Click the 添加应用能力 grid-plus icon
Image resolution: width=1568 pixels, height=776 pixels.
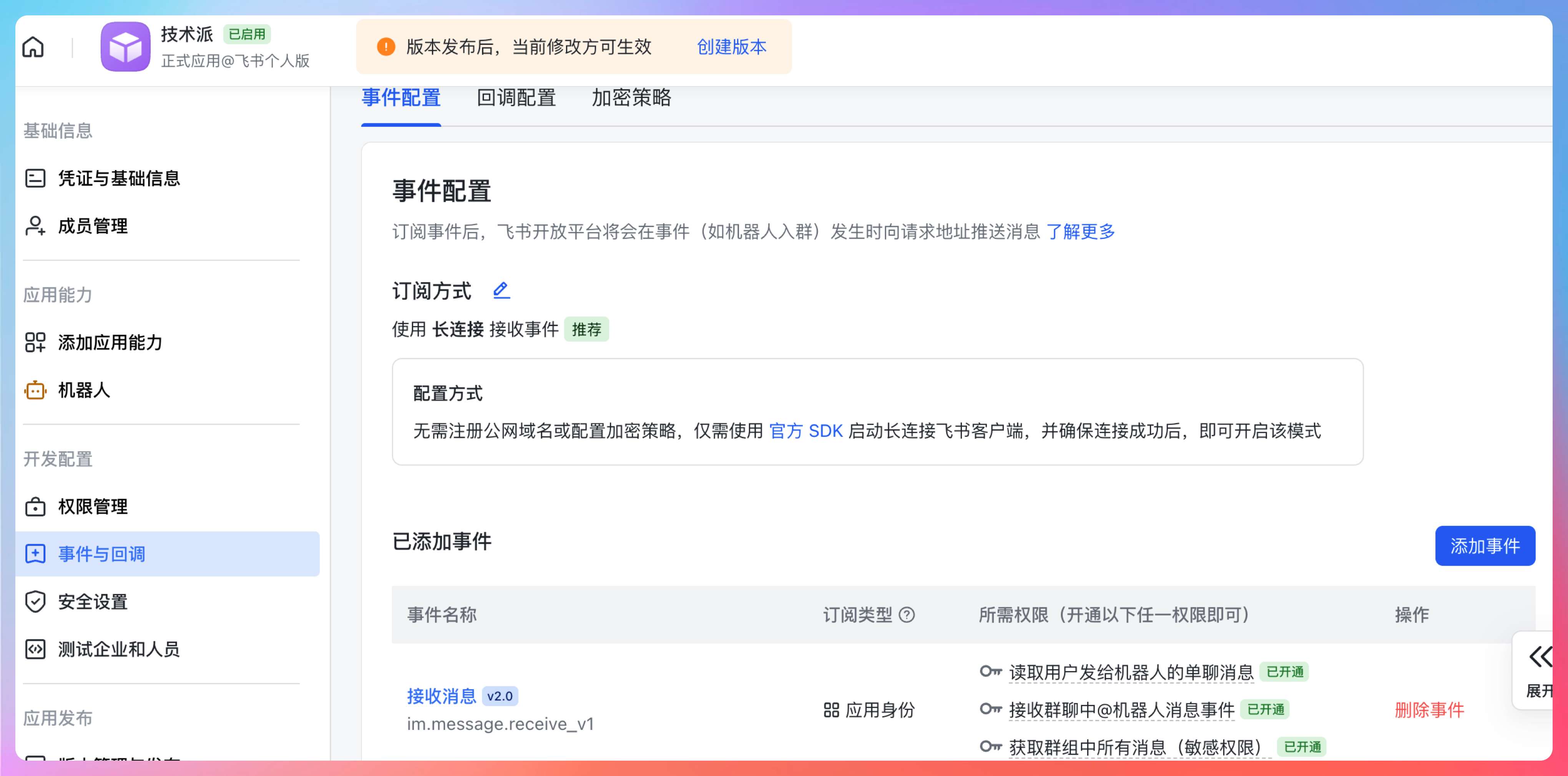click(35, 342)
